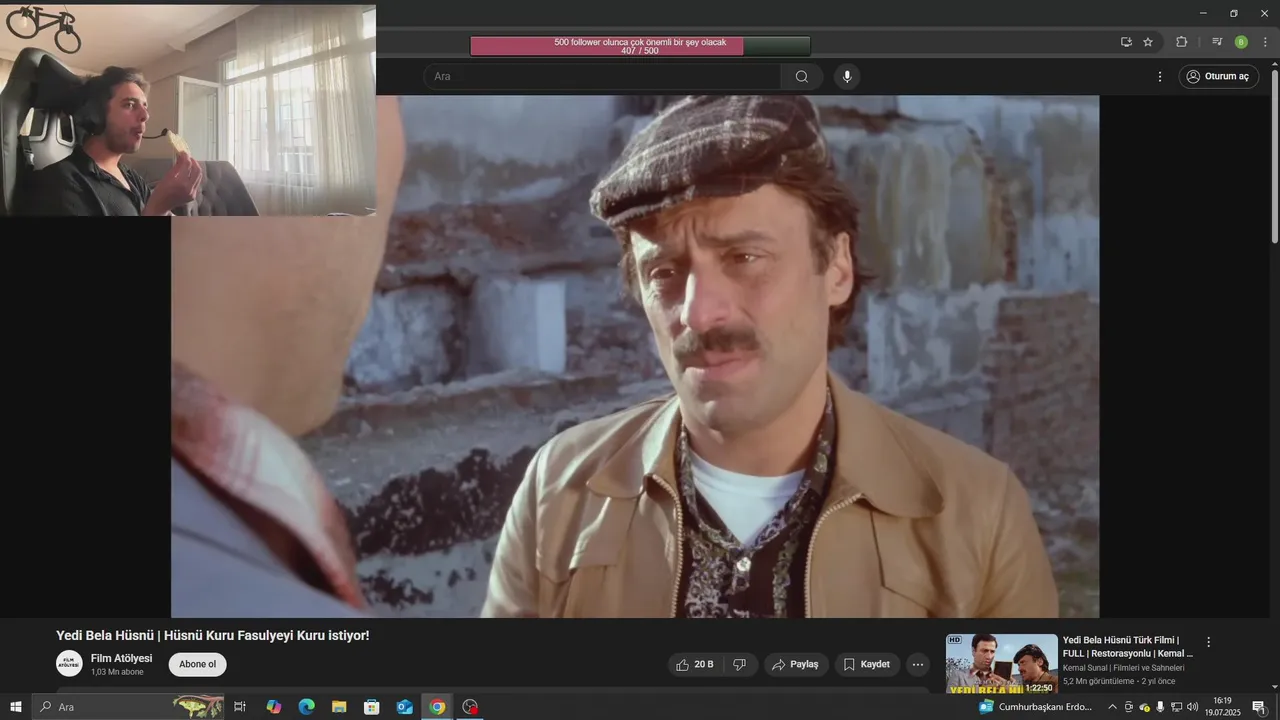This screenshot has width=1280, height=720.
Task: Open Chrome media controls icon
Action: pyautogui.click(x=1217, y=42)
